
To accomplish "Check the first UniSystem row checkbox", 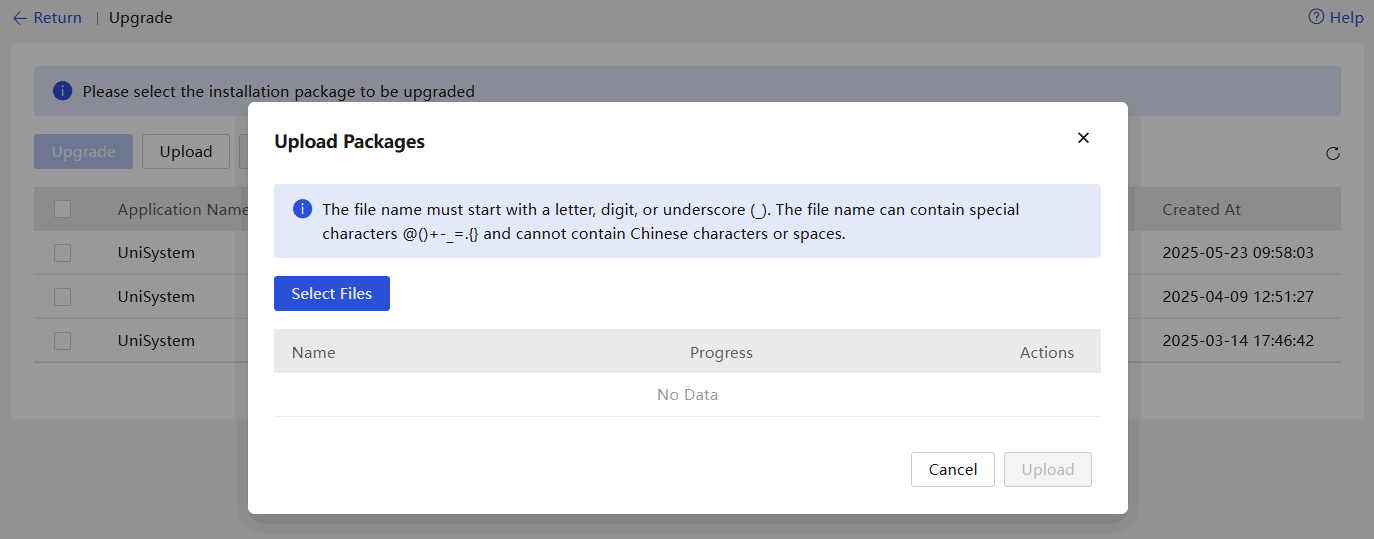I will pos(62,253).
